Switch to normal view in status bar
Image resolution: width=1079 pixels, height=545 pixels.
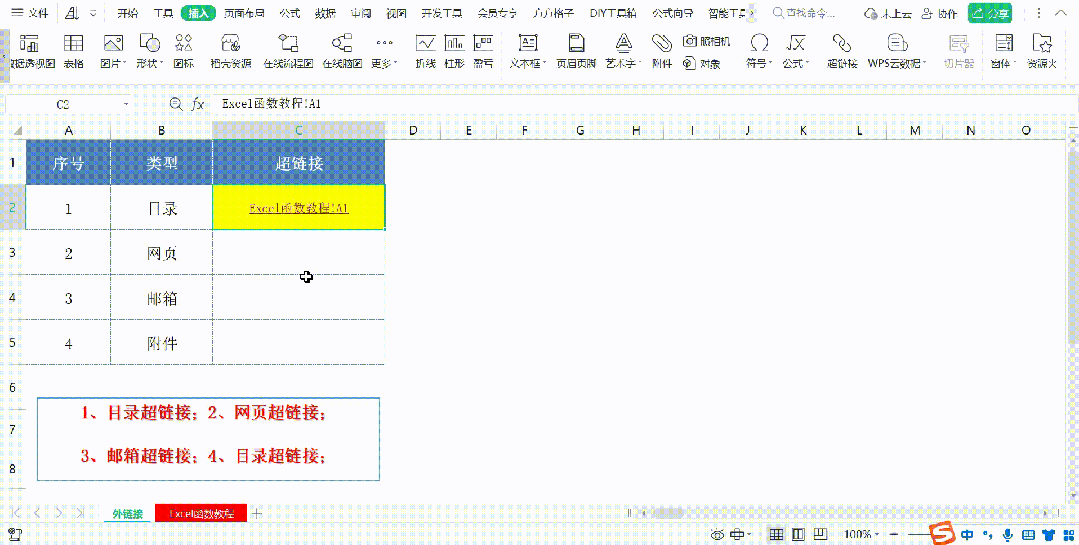(x=776, y=534)
